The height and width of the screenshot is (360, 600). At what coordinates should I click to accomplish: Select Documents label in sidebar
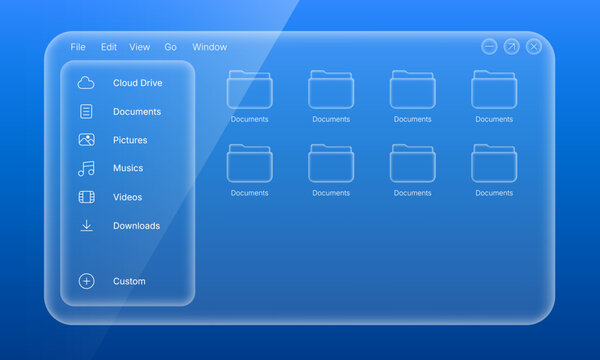[x=137, y=112]
